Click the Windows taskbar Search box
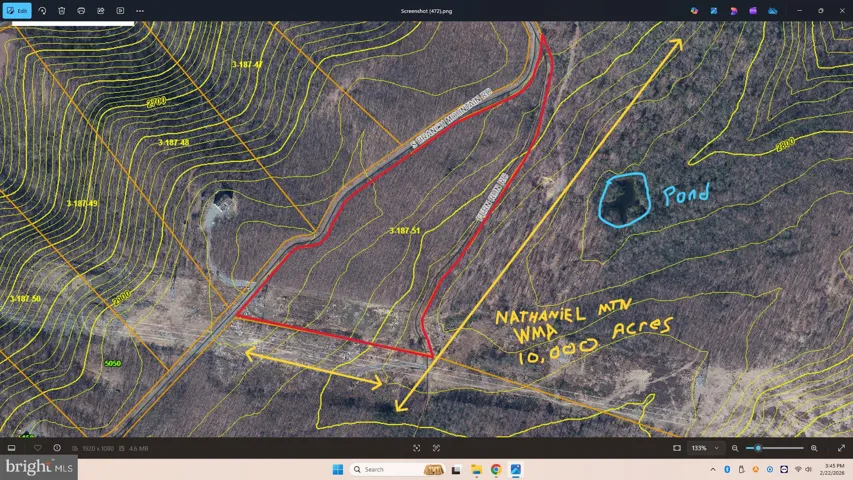 click(384, 469)
